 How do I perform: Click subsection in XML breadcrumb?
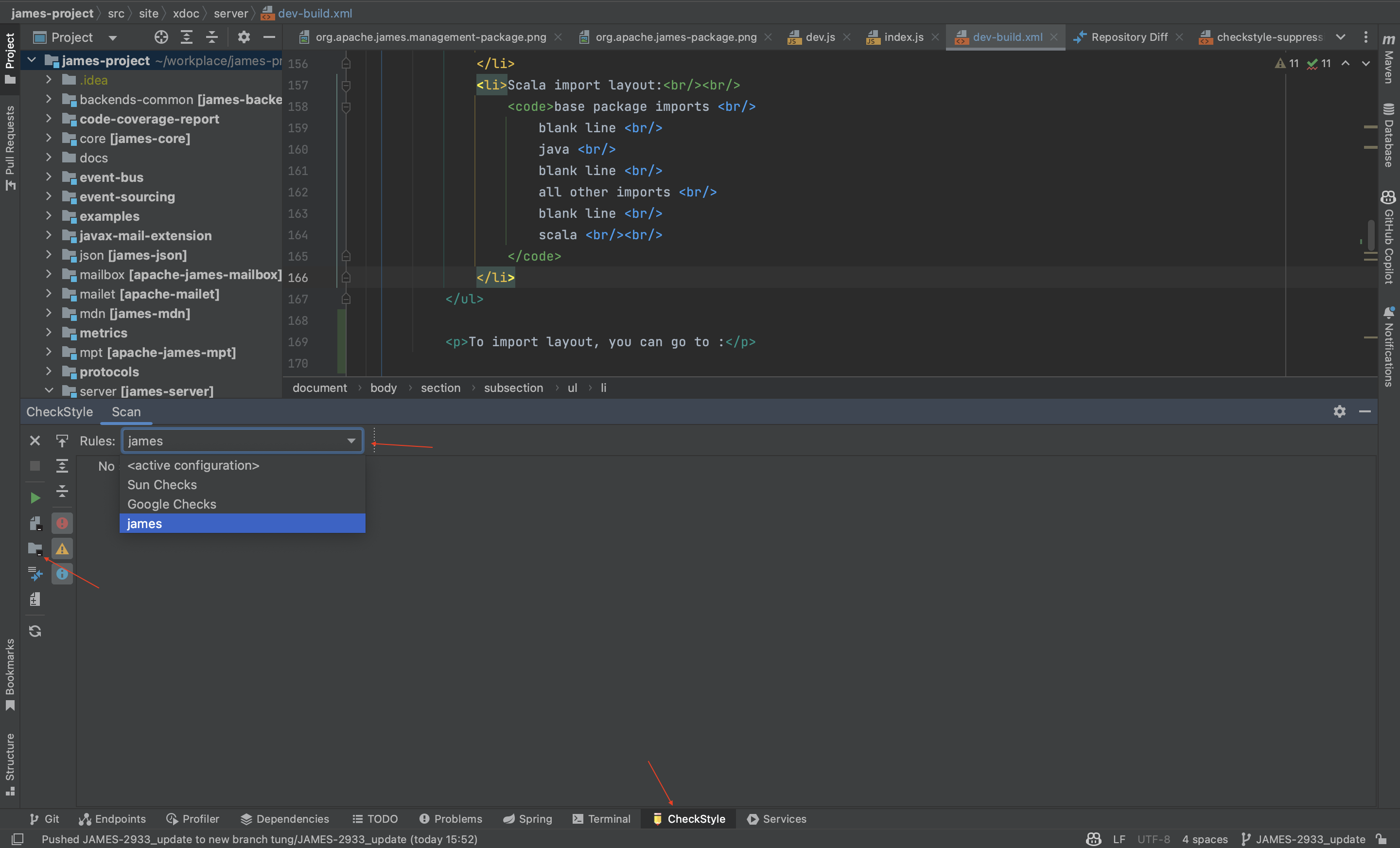pos(513,388)
